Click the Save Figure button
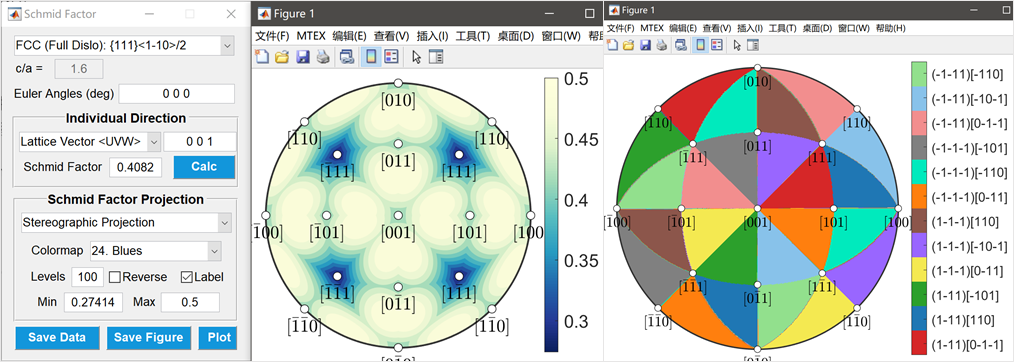 [149, 338]
